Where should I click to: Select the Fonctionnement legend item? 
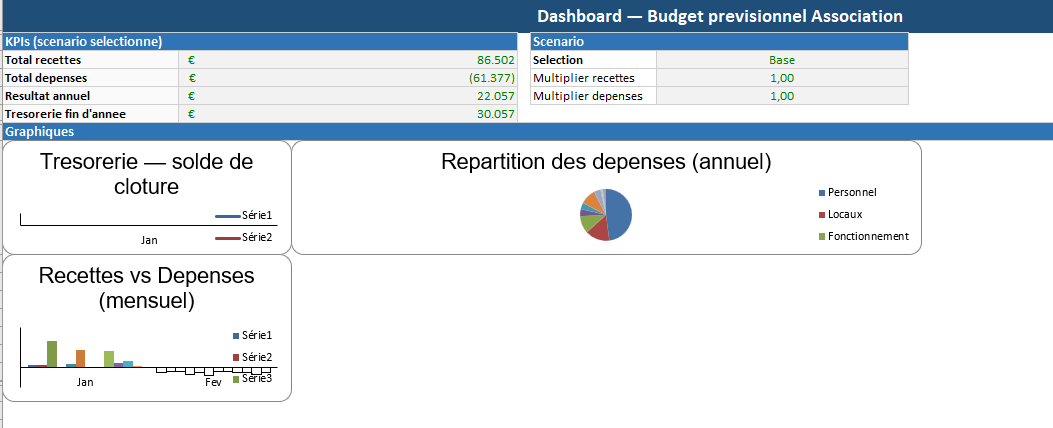click(867, 236)
